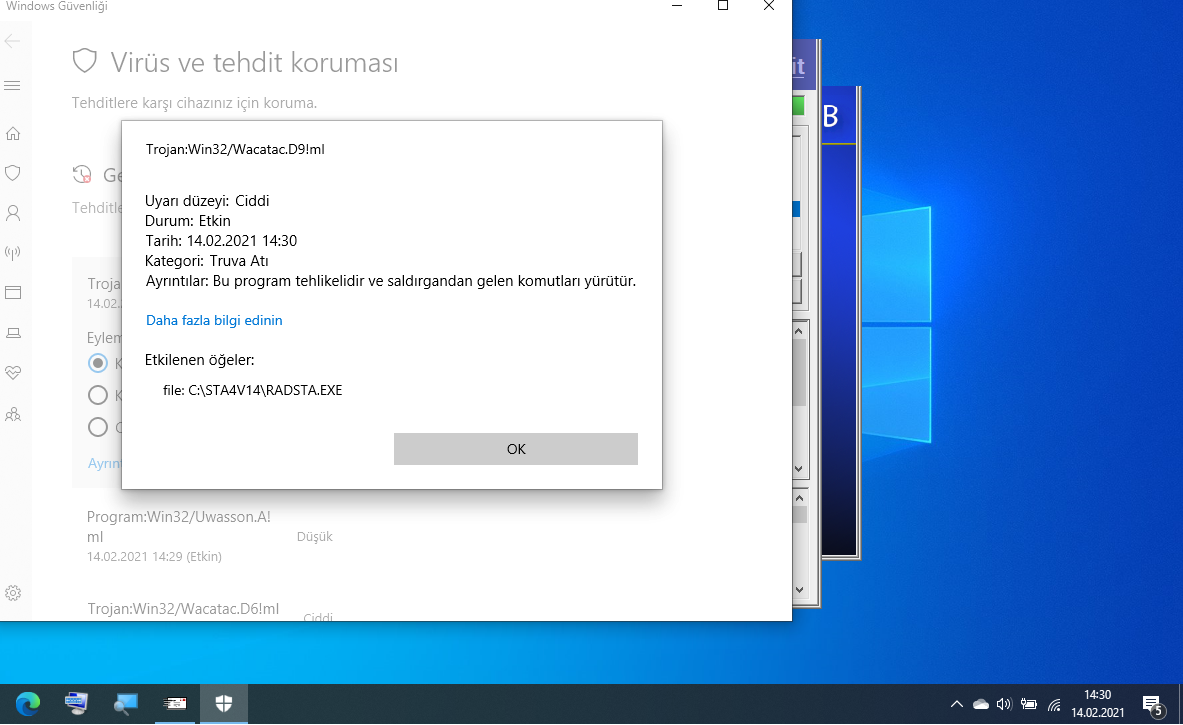Image resolution: width=1183 pixels, height=725 pixels.
Task: Select the Virus protection shield icon
Action: coord(13,173)
